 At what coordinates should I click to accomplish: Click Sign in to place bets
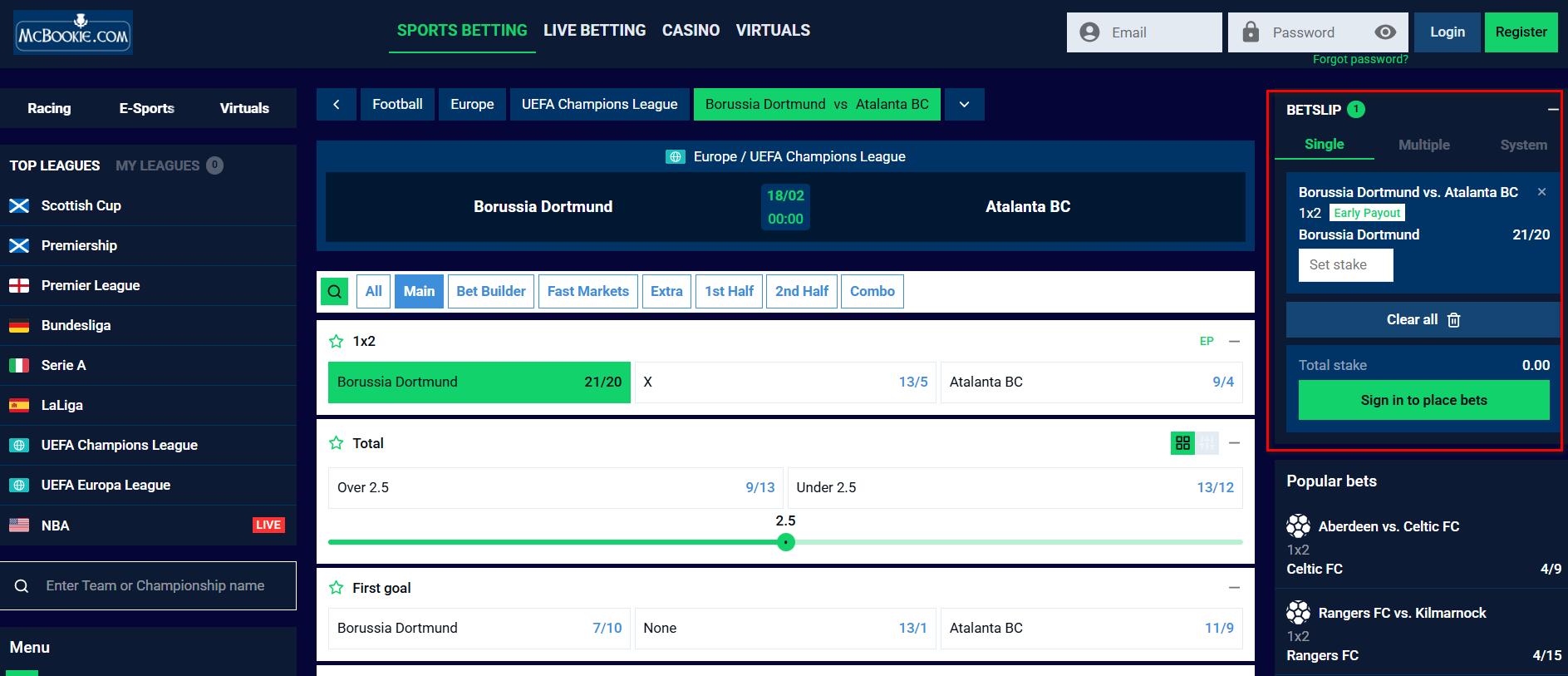pos(1423,400)
